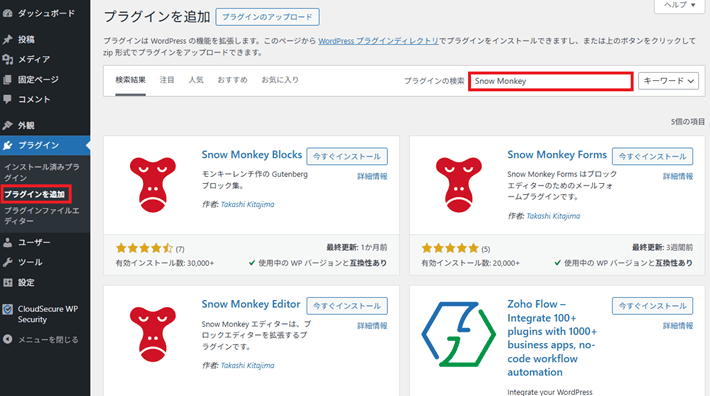Open the ツール menu label
This screenshot has height=396, width=710.
coord(30,262)
